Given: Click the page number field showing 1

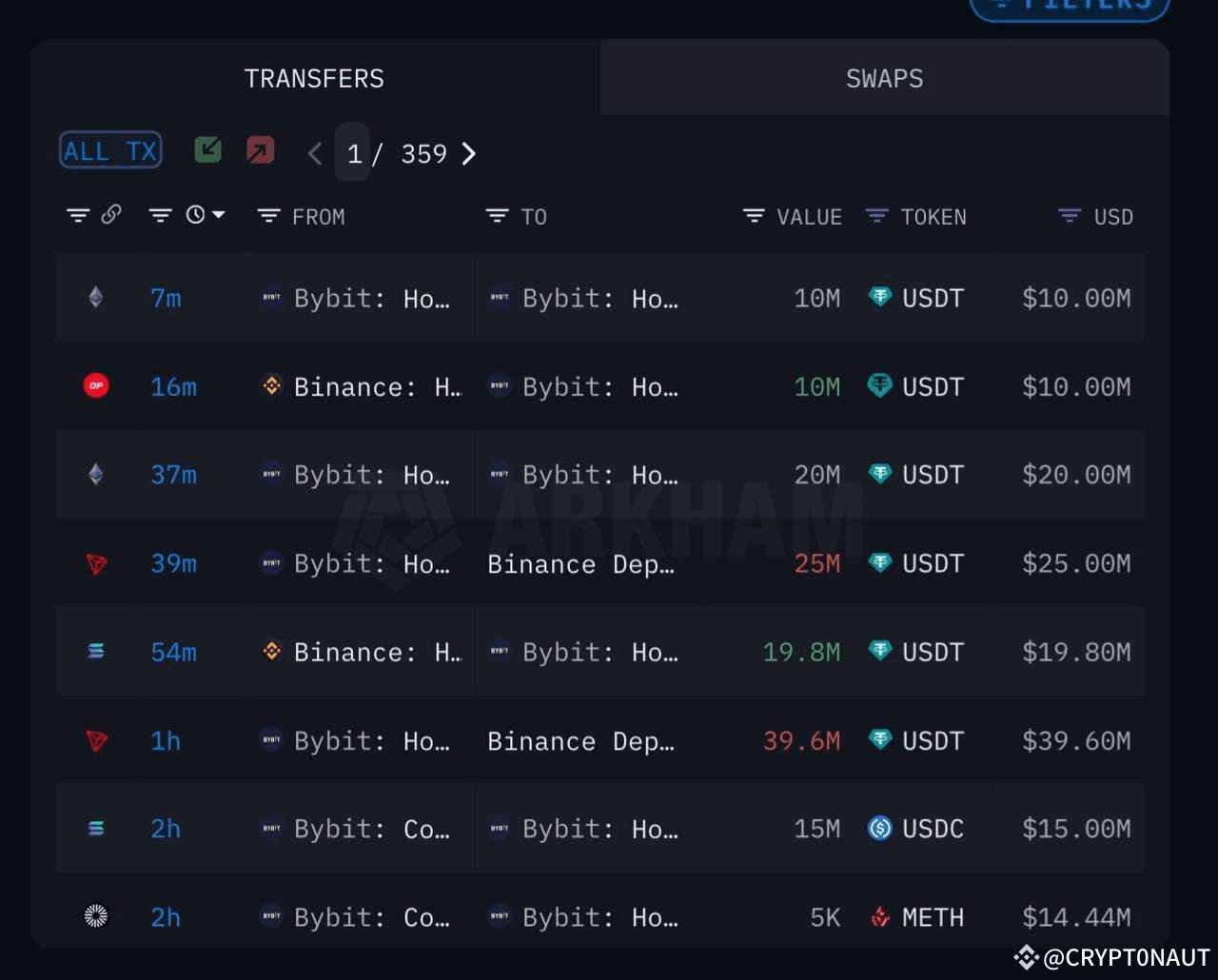Looking at the screenshot, I should 353,153.
